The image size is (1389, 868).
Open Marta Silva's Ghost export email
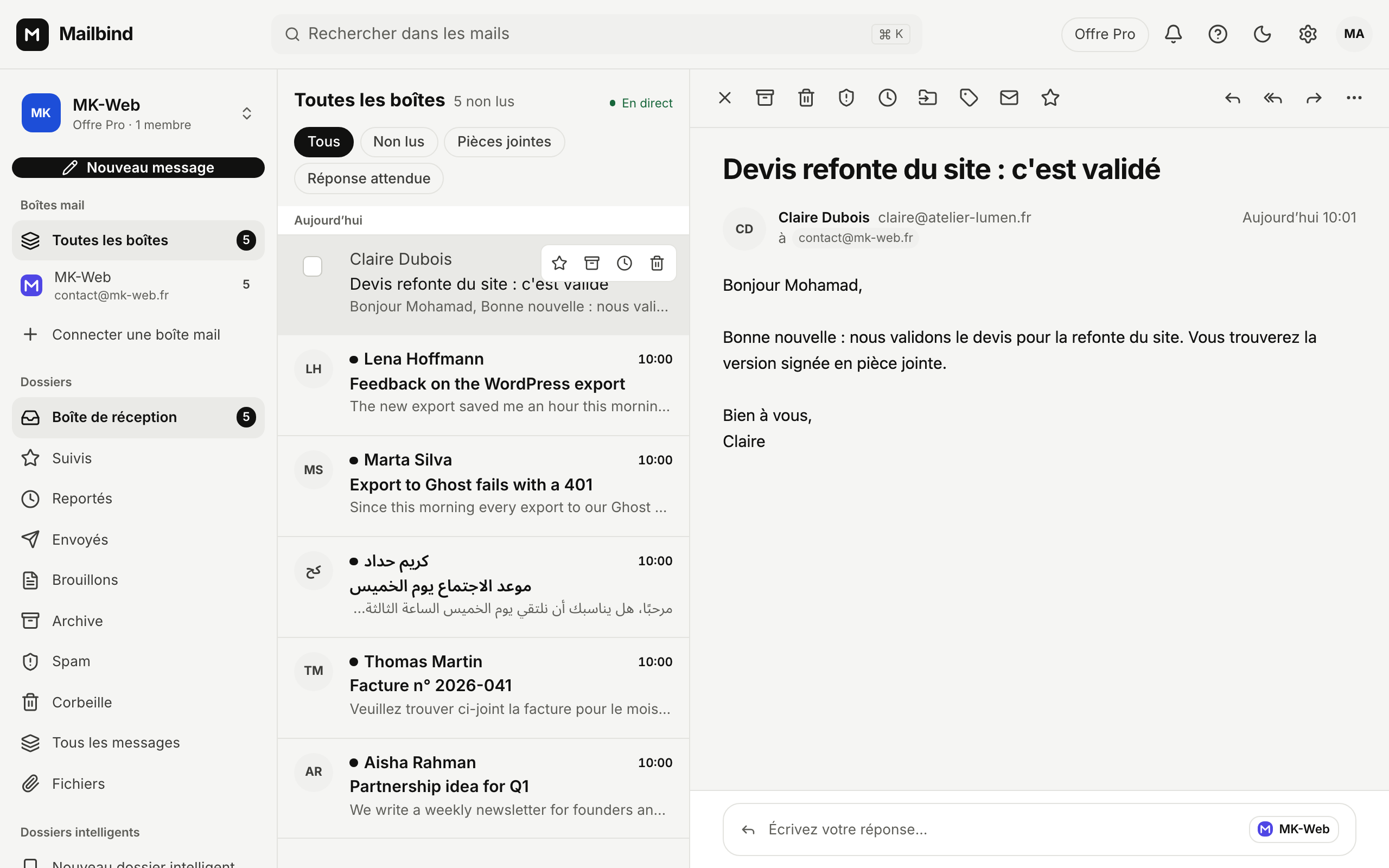point(483,486)
